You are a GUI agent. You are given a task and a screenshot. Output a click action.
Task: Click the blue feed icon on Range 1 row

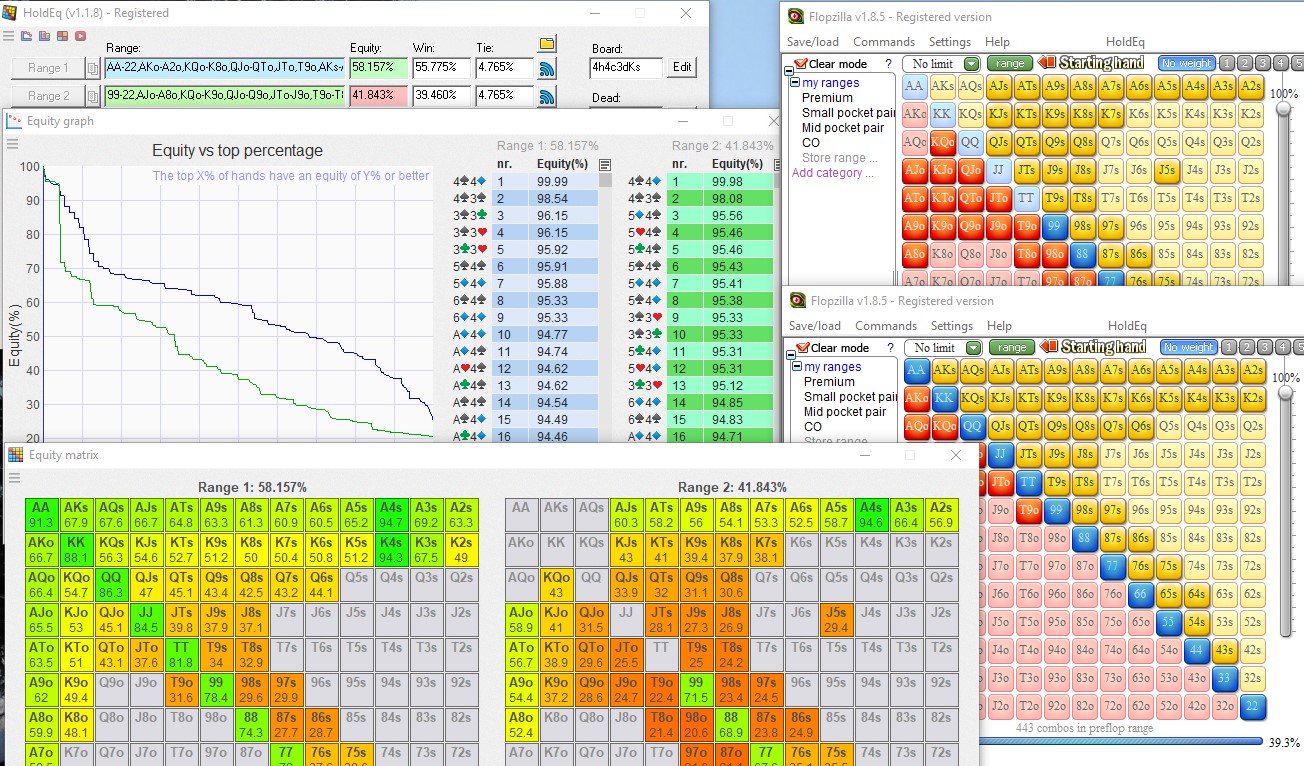pyautogui.click(x=547, y=69)
